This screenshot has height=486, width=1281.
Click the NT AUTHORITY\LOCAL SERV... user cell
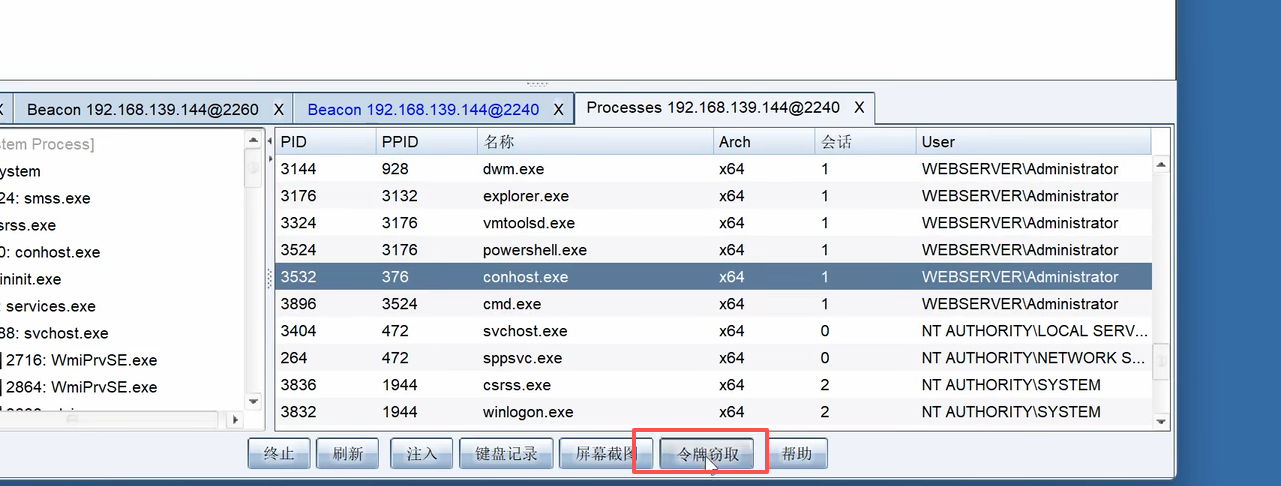pyautogui.click(x=1035, y=331)
